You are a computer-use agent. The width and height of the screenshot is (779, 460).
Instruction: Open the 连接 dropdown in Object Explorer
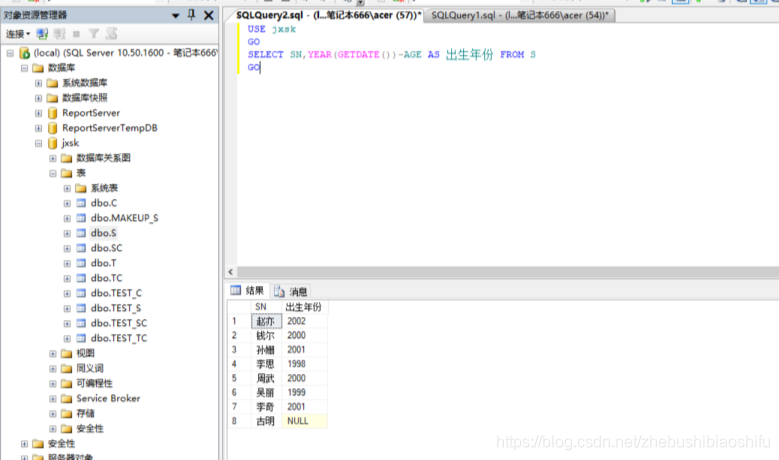pos(18,34)
